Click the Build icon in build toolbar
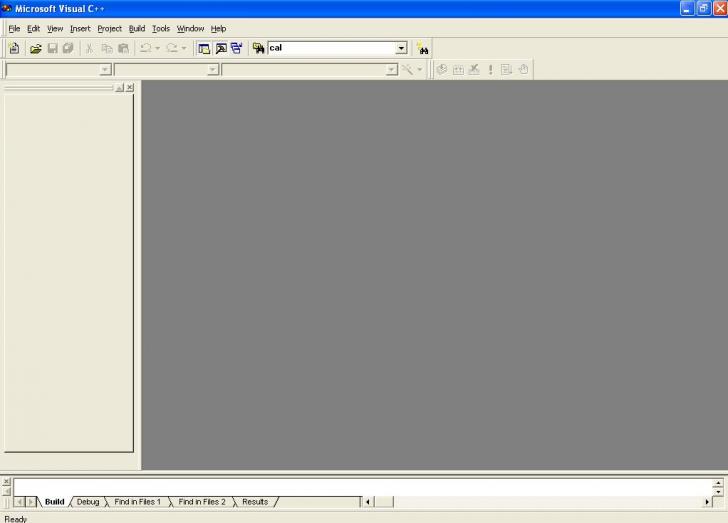The image size is (728, 523). click(x=458, y=70)
